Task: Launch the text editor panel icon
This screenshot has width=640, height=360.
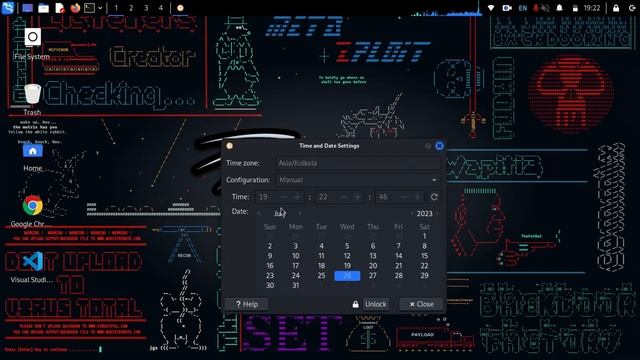Action: tap(60, 8)
